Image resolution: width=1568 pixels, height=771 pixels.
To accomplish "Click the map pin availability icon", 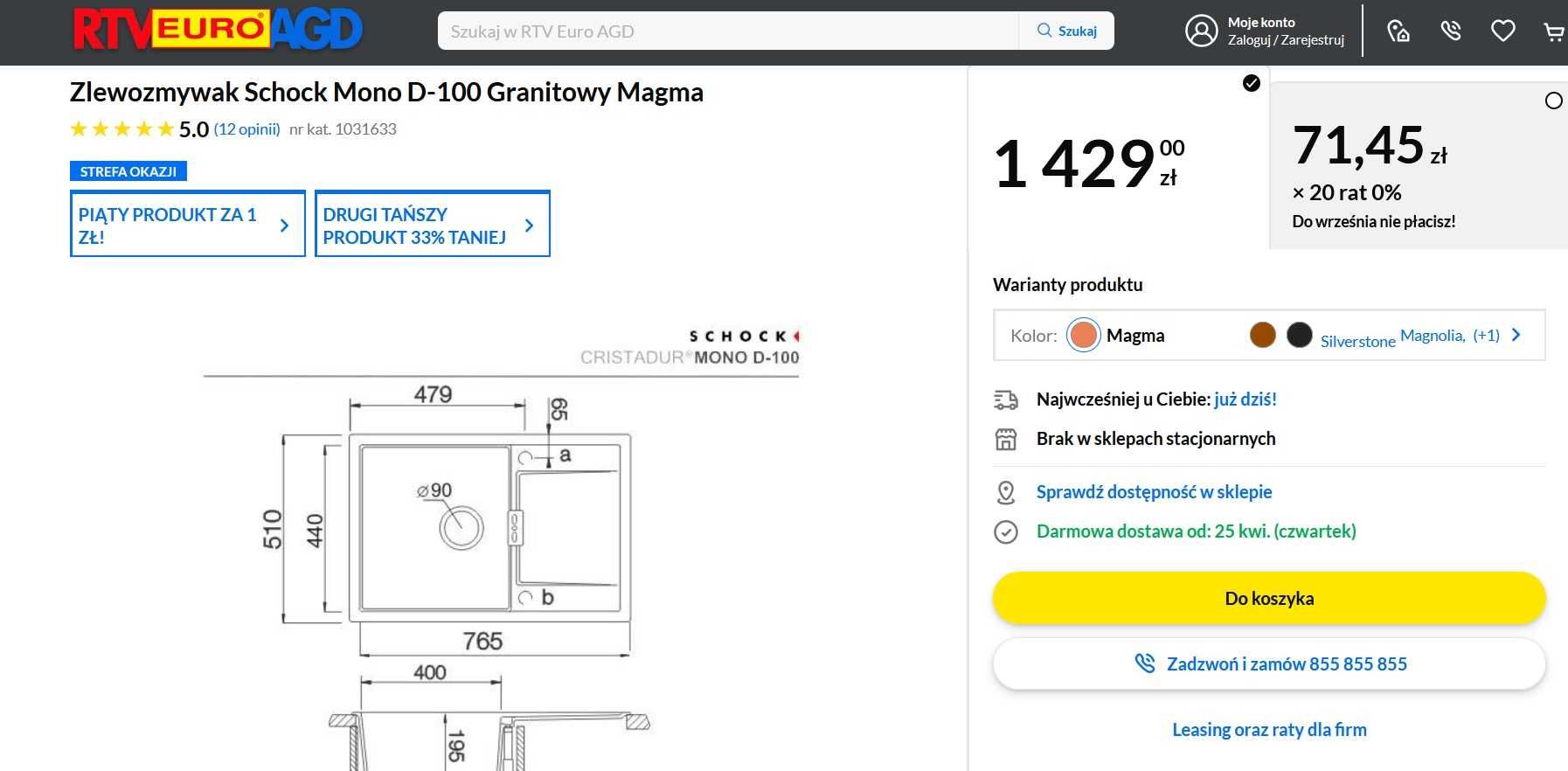I will coord(1006,492).
